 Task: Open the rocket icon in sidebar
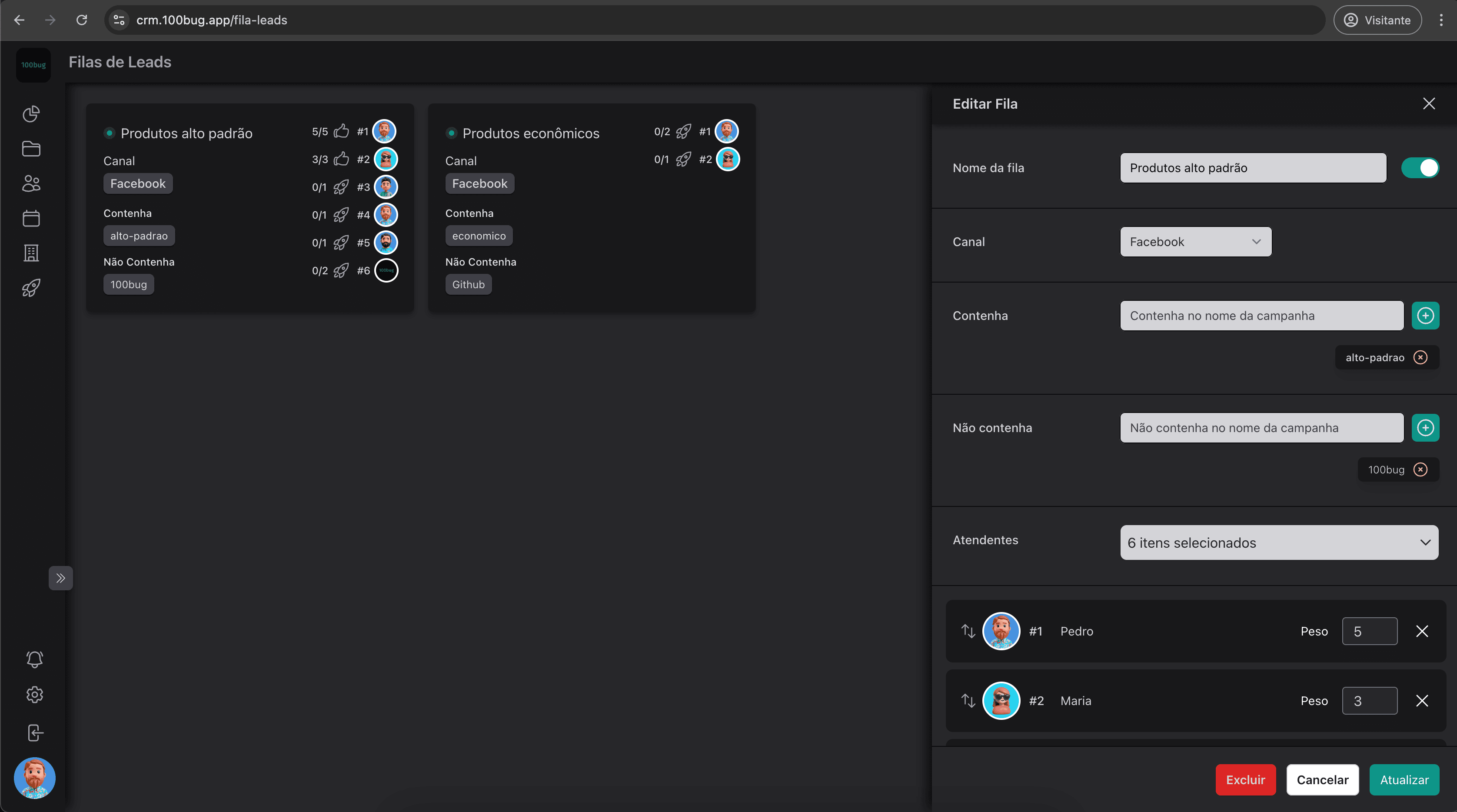click(31, 288)
